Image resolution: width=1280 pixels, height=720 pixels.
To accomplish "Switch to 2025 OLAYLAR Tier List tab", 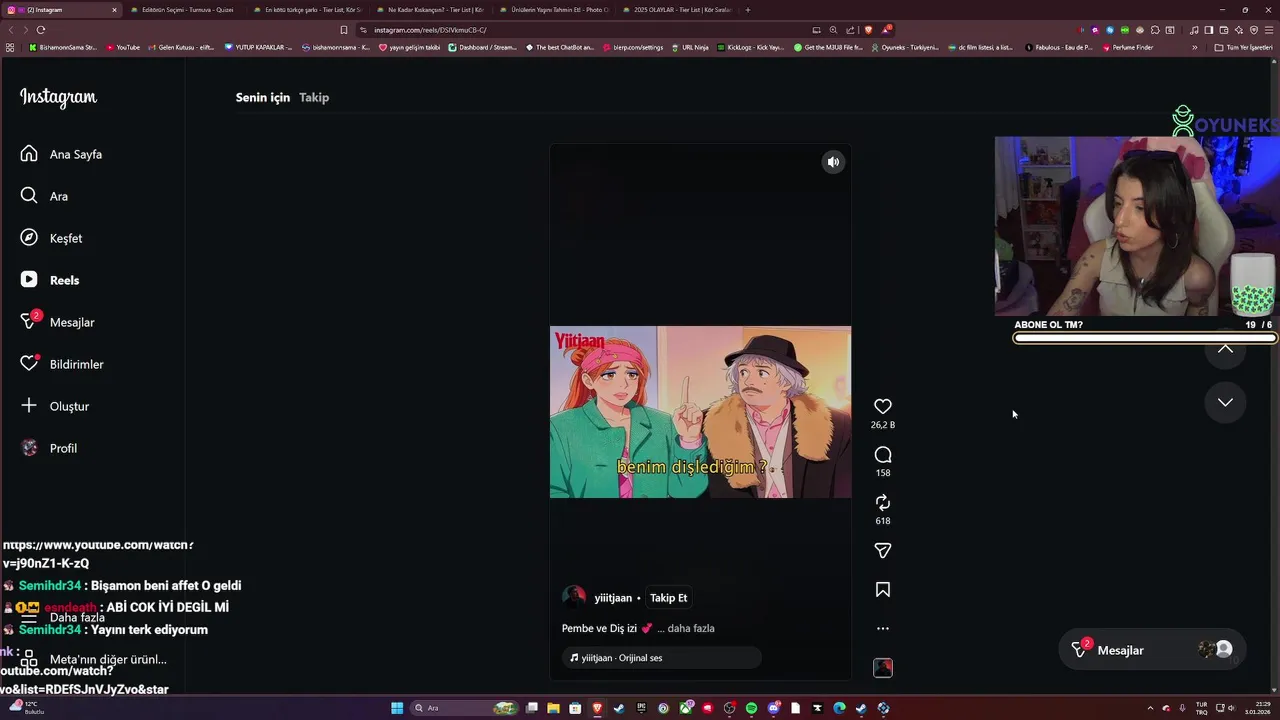I will [x=677, y=10].
